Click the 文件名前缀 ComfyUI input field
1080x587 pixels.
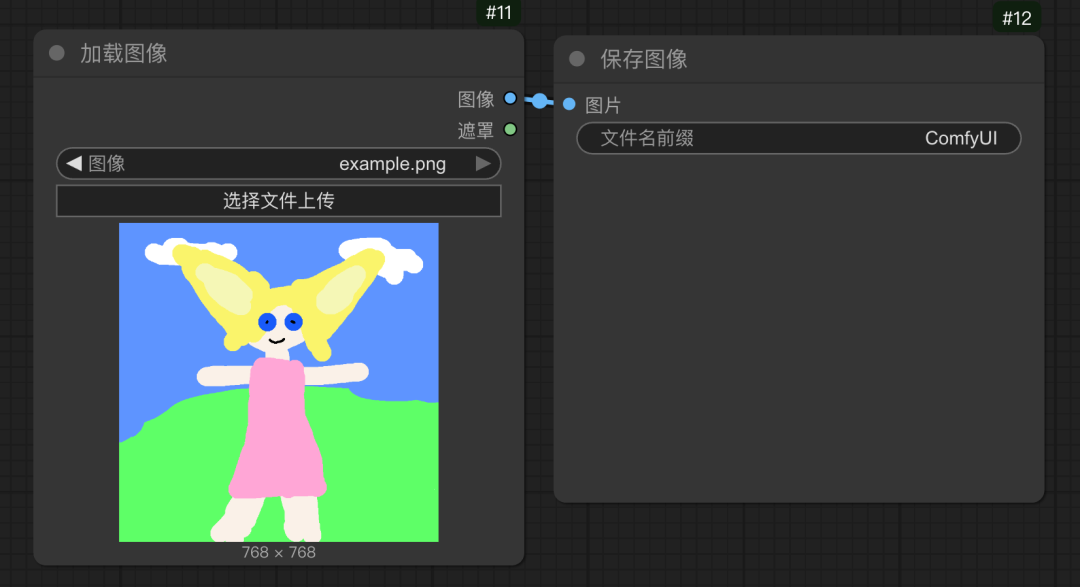(x=799, y=138)
